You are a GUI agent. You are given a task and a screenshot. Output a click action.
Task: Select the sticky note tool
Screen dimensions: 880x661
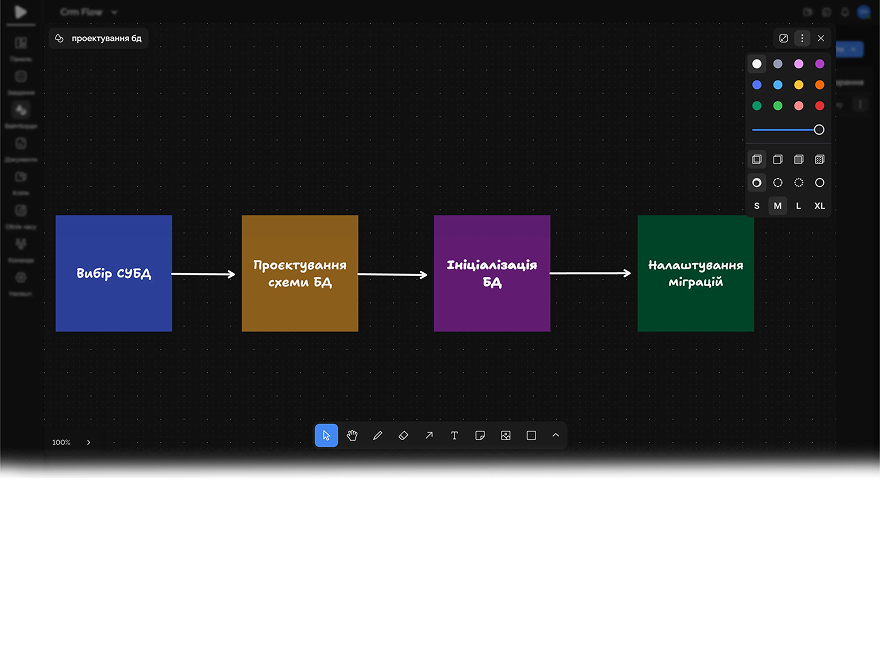[480, 436]
